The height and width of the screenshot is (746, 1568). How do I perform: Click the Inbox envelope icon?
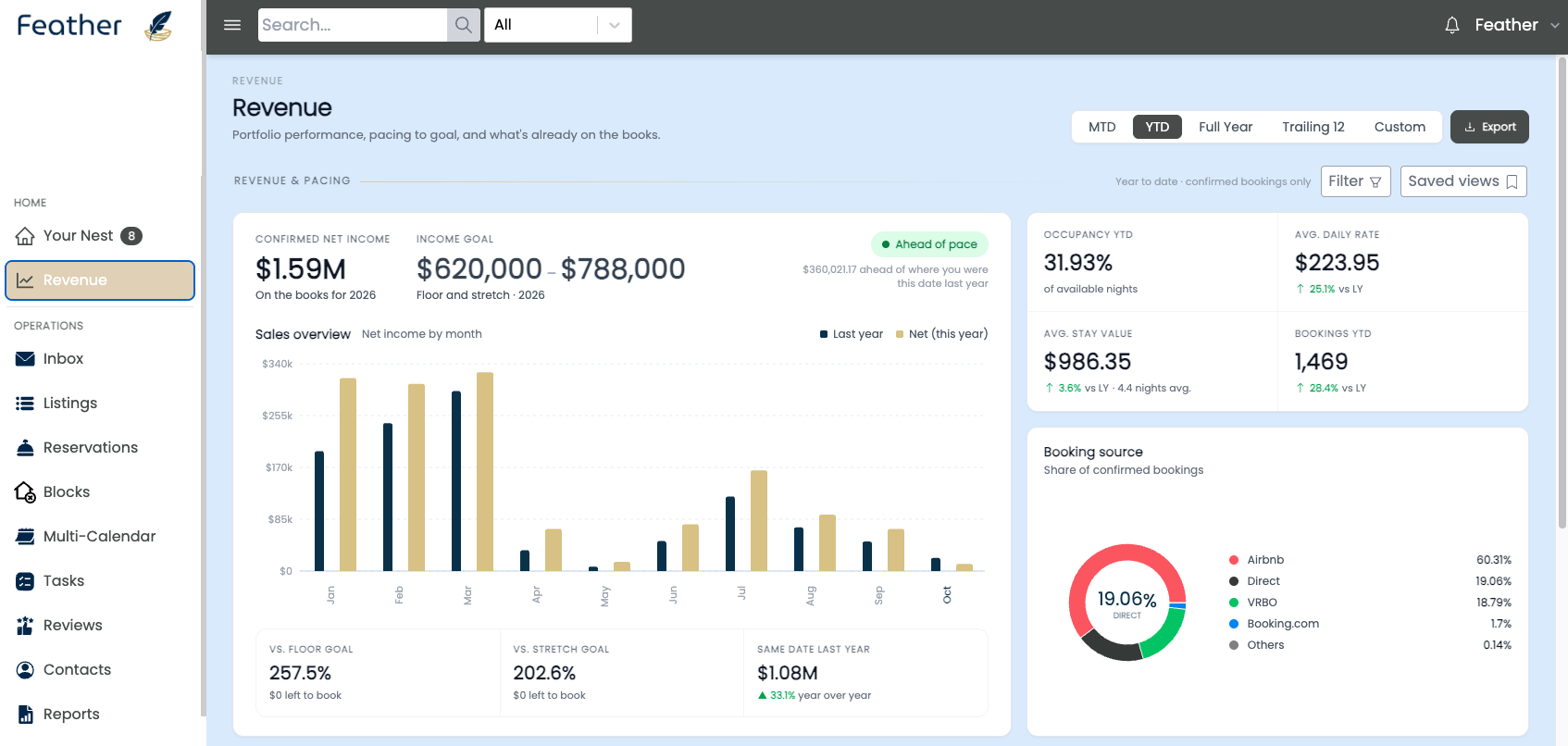[x=25, y=359]
